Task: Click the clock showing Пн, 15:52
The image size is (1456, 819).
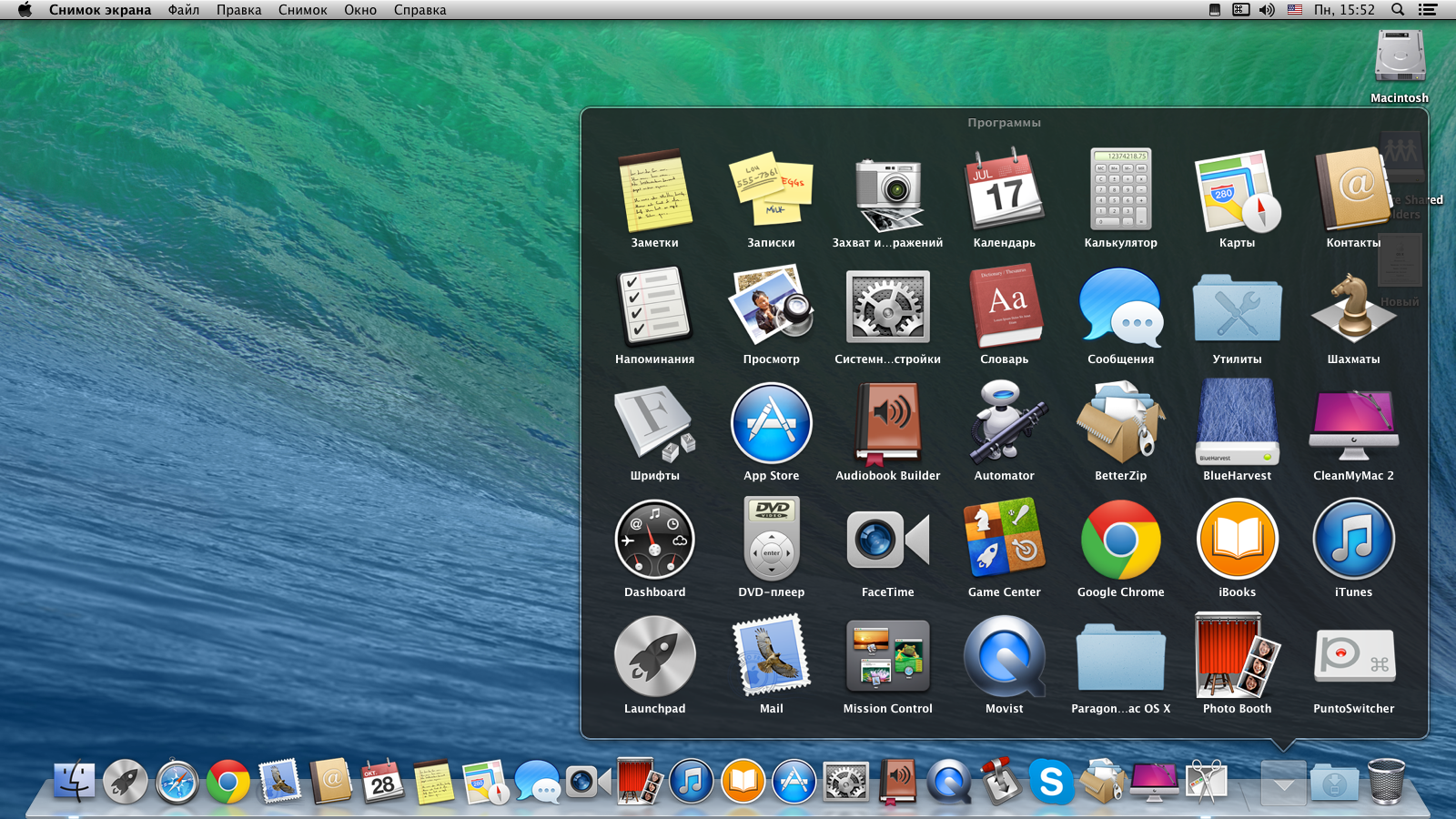Action: pyautogui.click(x=1345, y=10)
